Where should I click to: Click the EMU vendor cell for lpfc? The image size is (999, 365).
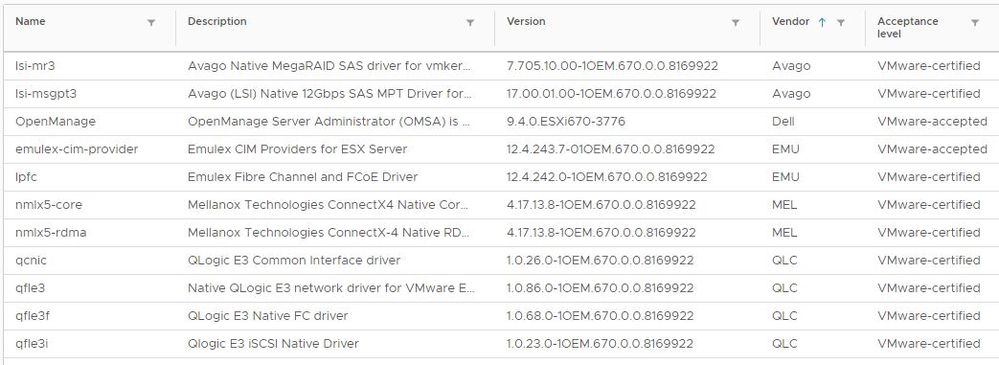point(786,177)
